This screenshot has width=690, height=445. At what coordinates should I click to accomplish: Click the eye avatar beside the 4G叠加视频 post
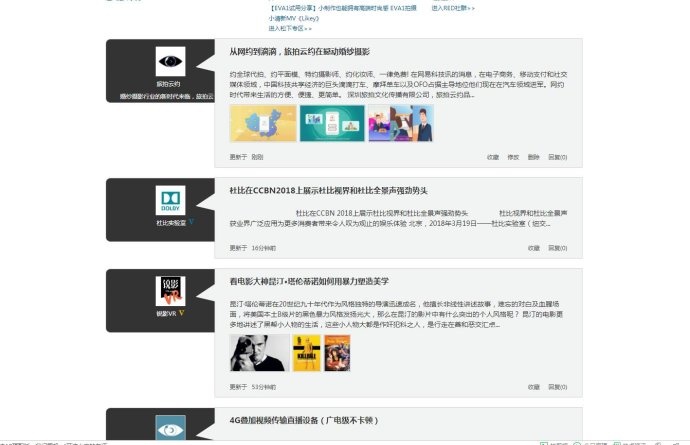170,427
